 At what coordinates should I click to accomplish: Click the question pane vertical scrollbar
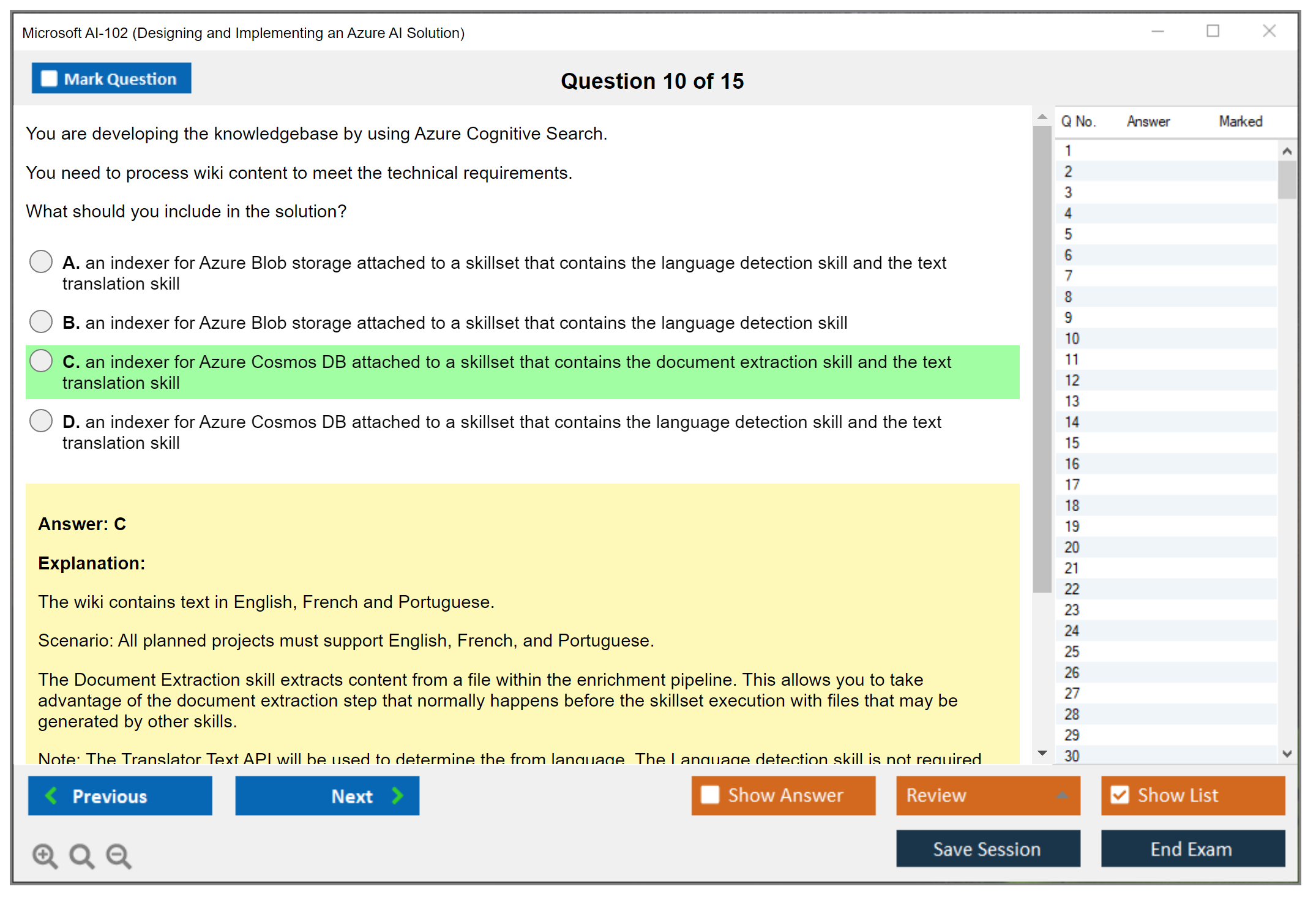[1042, 358]
